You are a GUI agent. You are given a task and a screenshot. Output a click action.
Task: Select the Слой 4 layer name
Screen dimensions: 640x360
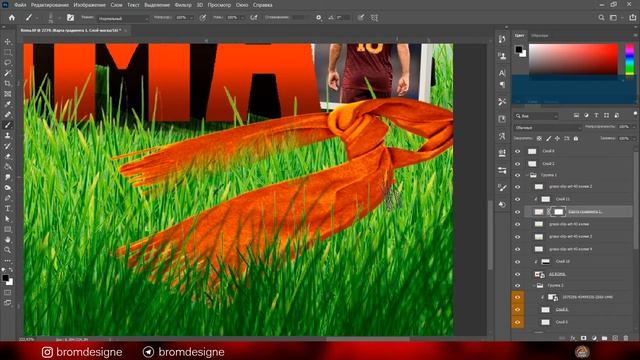coord(548,151)
